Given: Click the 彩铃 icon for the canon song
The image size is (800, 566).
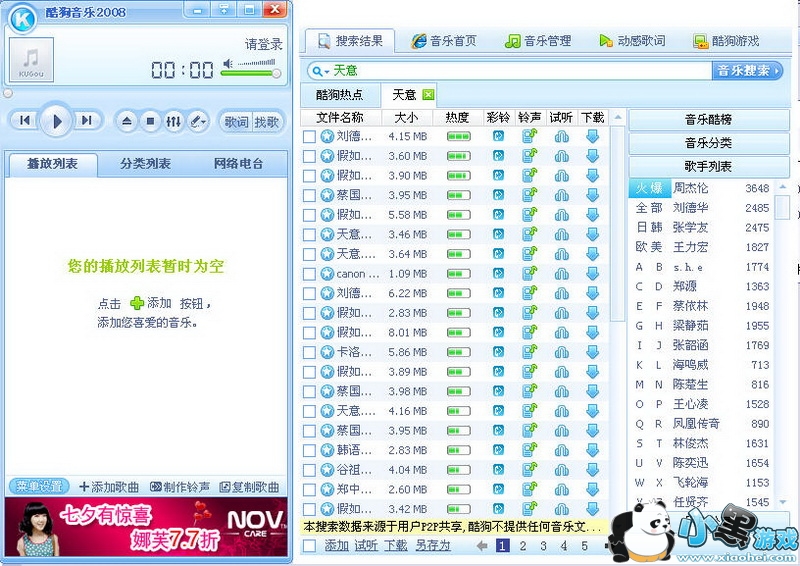Looking at the screenshot, I should click(498, 274).
